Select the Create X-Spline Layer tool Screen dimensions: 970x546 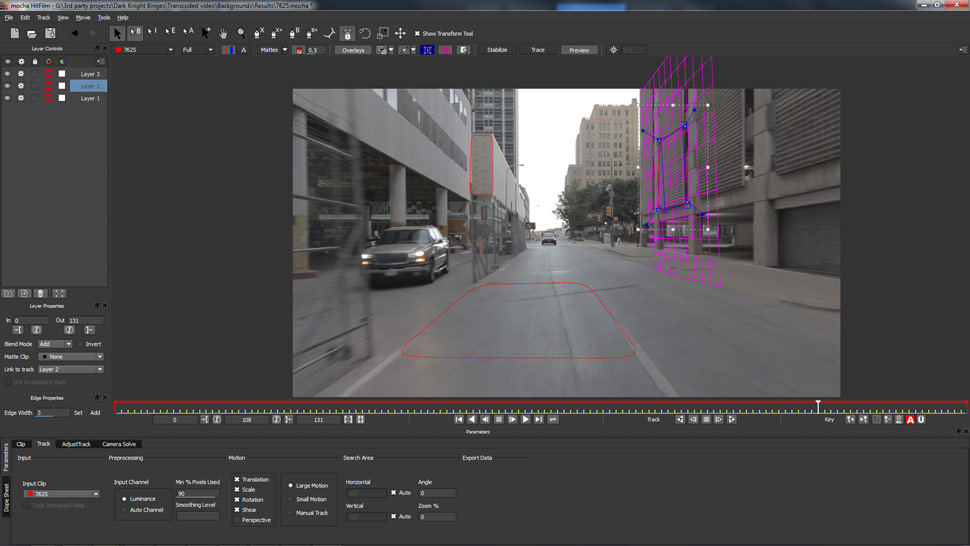[259, 33]
